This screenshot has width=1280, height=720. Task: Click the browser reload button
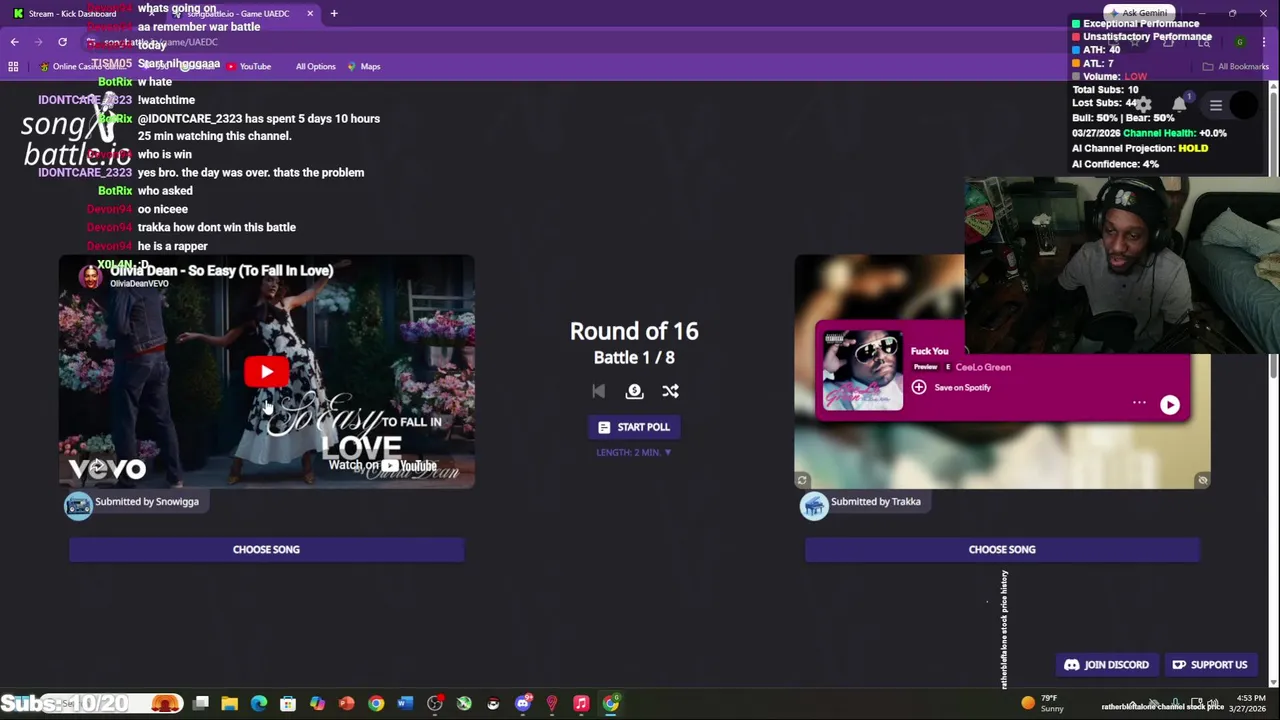(x=62, y=42)
